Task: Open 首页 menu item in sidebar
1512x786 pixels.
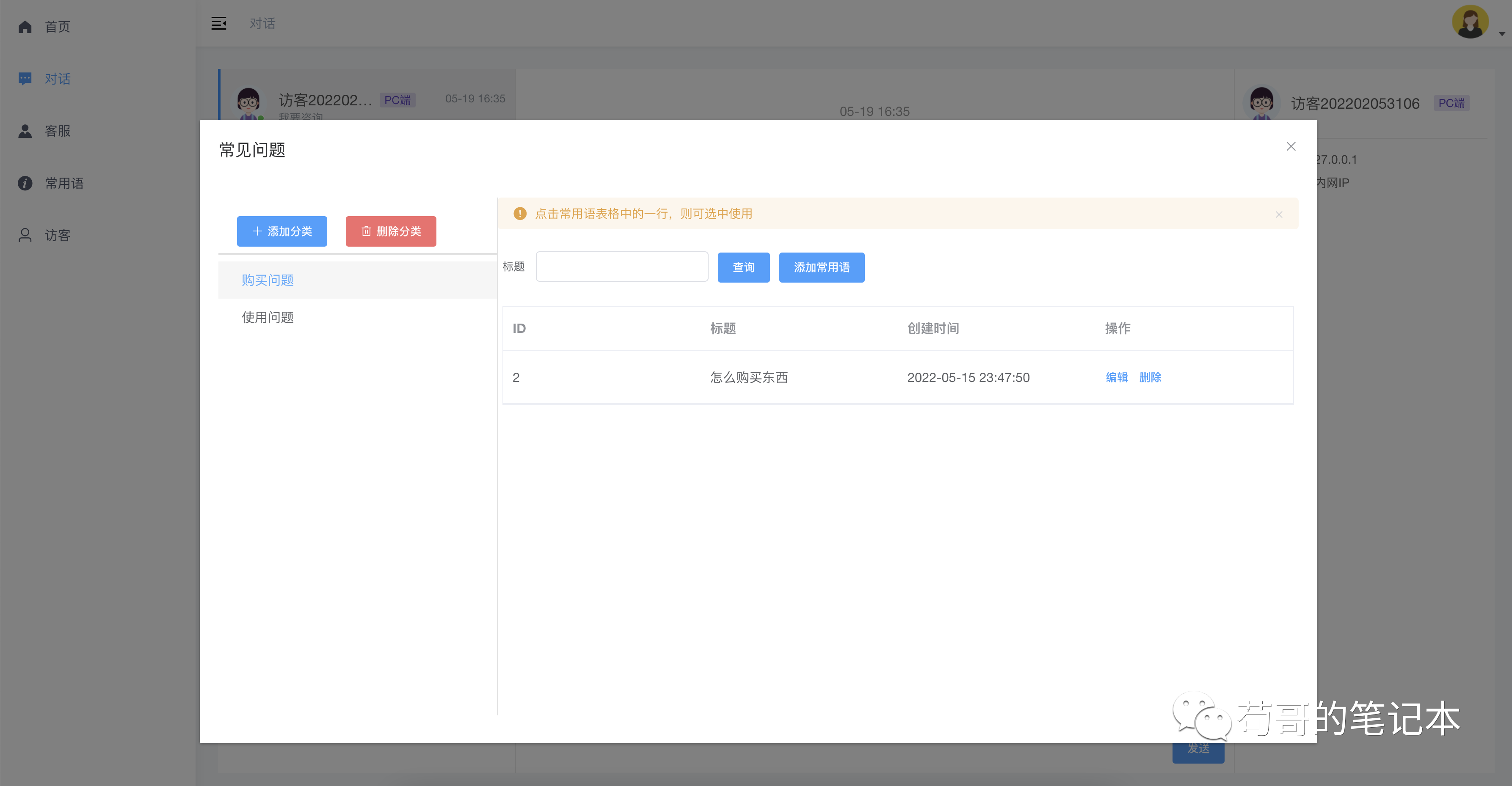Action: 97,27
